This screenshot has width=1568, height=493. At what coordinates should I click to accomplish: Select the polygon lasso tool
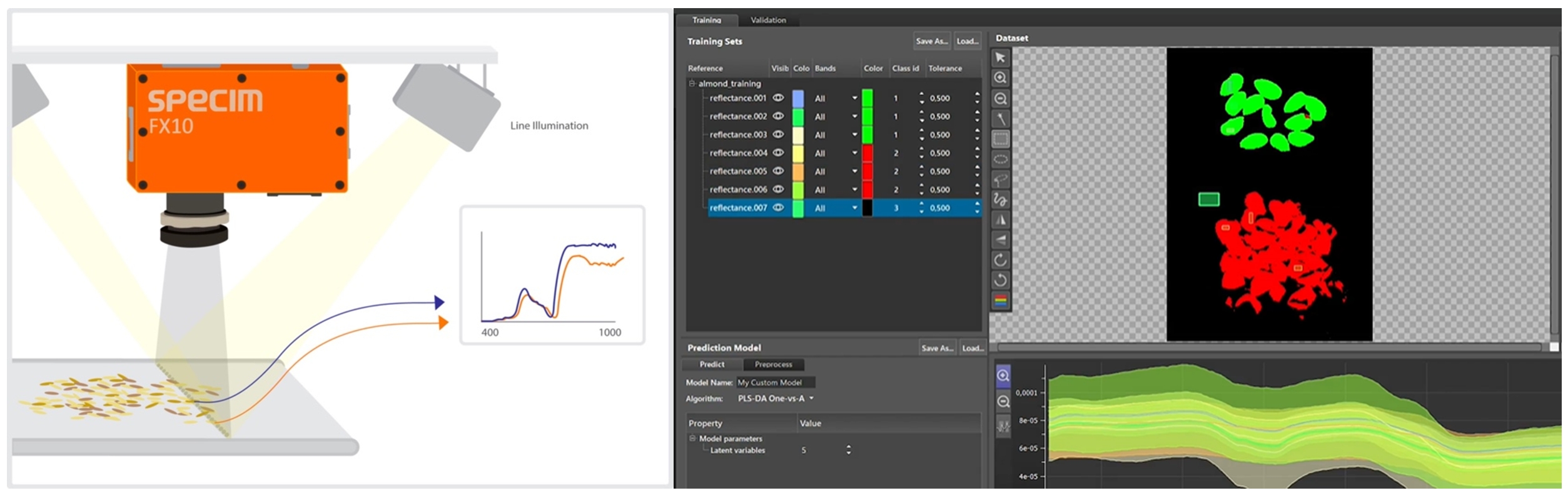1000,180
